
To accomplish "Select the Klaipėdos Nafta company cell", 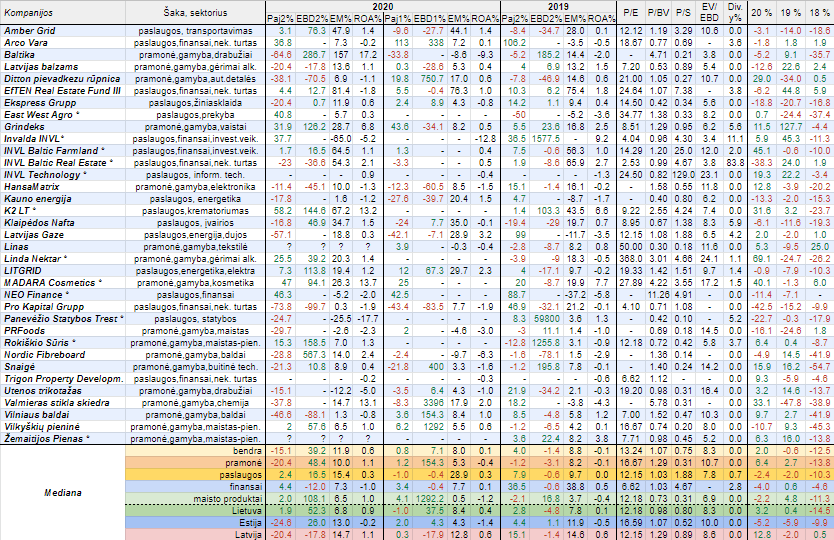I will (x=39, y=223).
